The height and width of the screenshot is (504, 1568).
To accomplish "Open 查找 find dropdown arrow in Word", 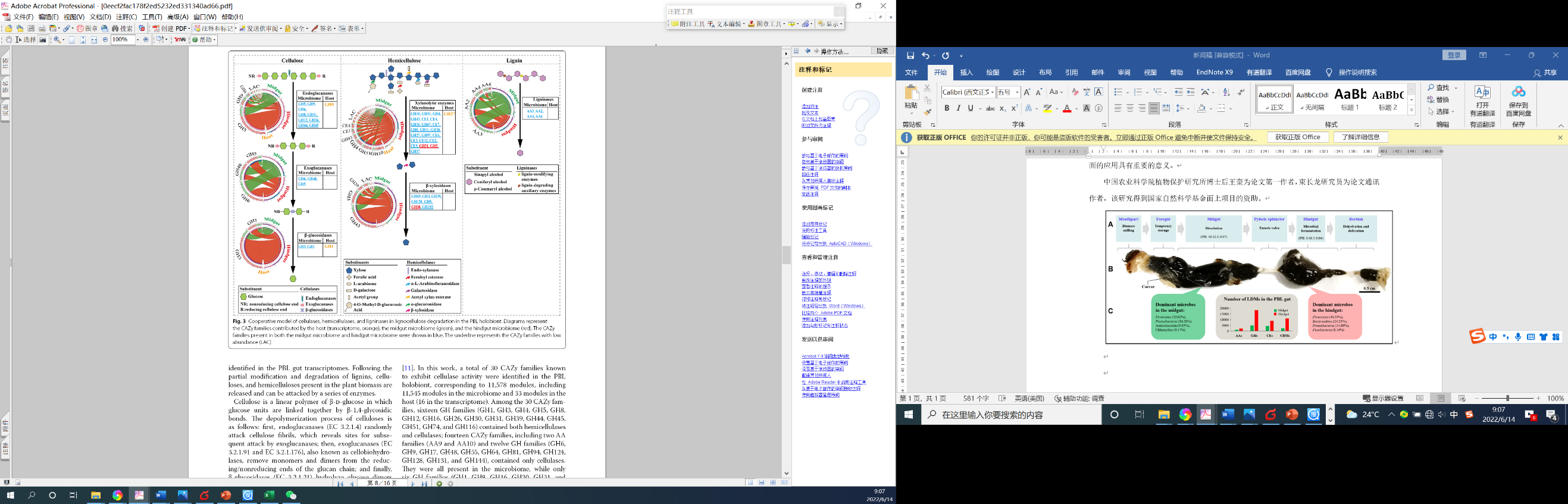I will (x=1456, y=87).
